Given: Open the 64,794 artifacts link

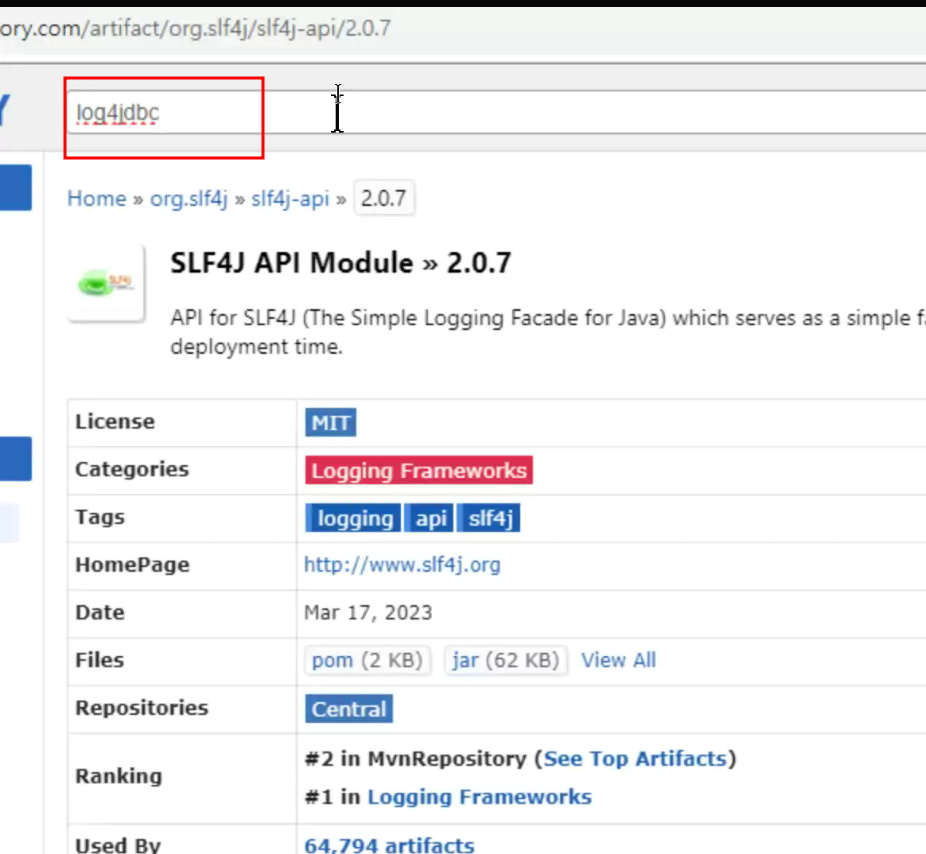Looking at the screenshot, I should [x=389, y=845].
